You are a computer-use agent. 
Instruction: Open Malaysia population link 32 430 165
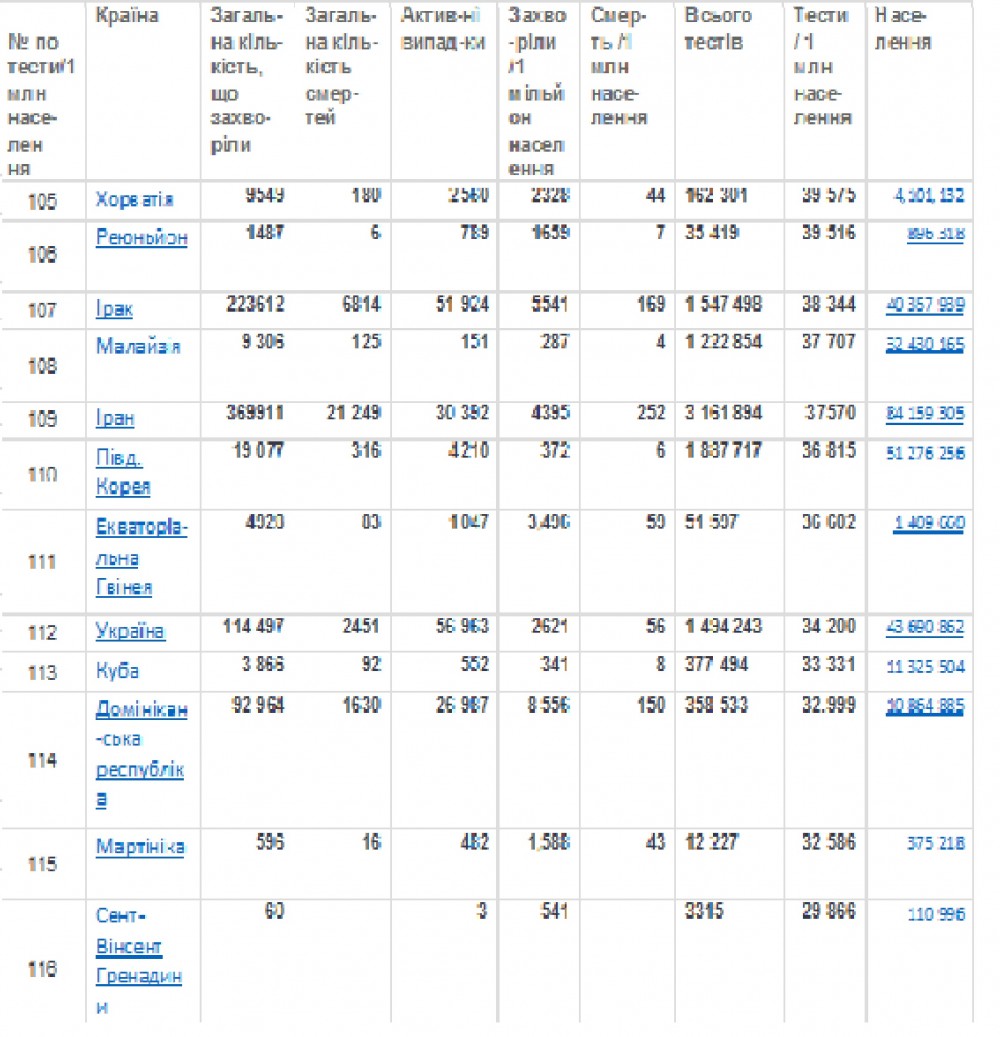coord(925,344)
